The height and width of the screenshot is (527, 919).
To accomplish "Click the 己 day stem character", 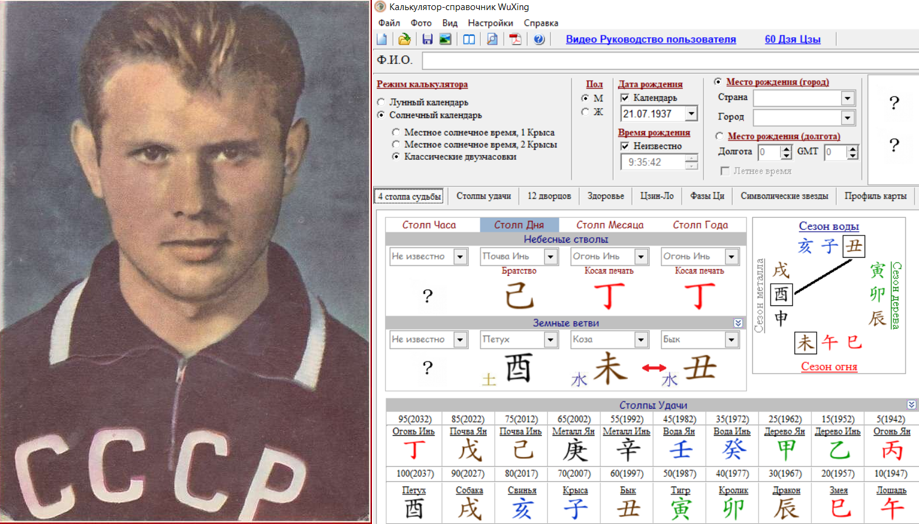I will pos(519,295).
